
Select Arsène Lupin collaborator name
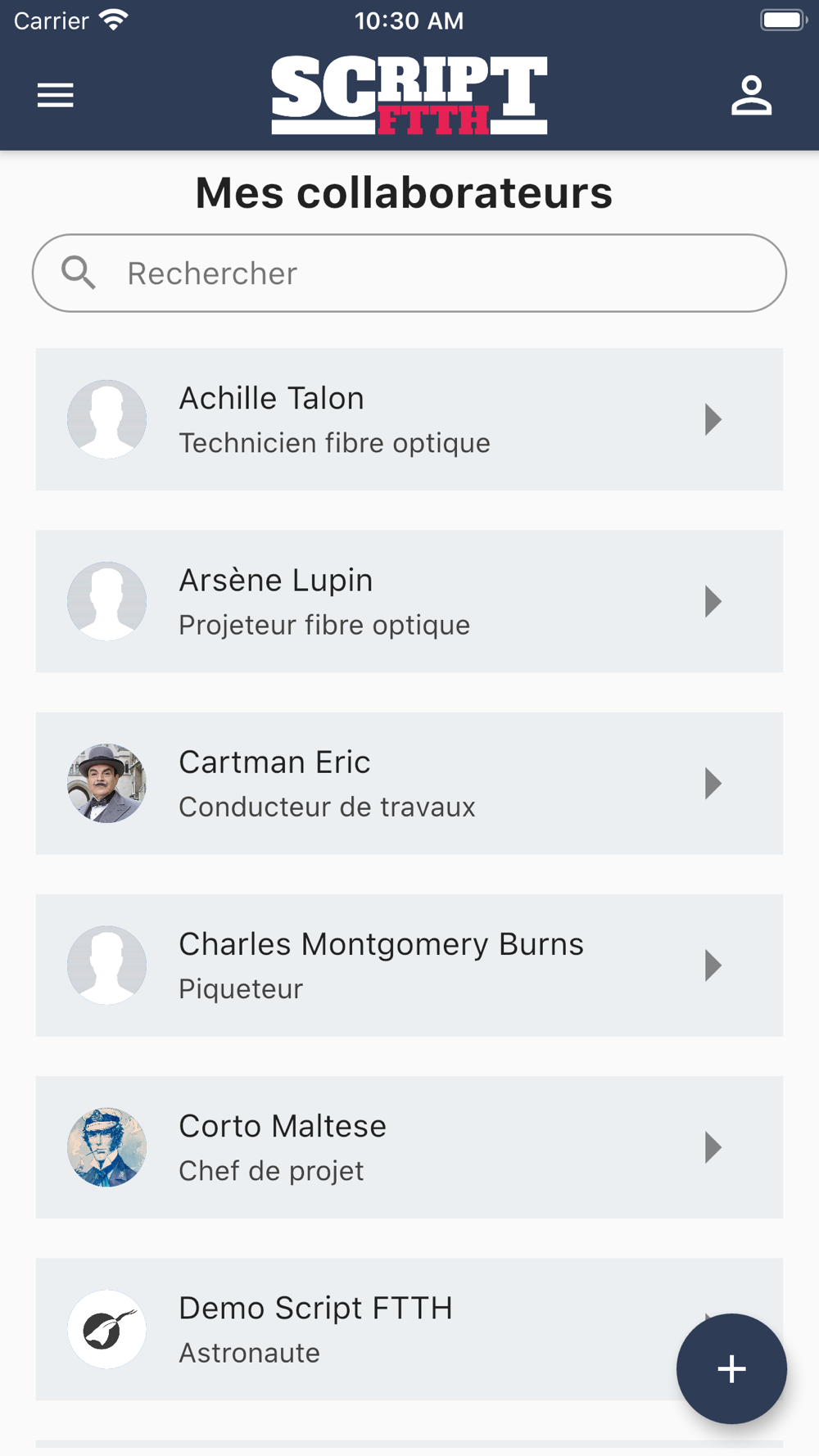(276, 580)
